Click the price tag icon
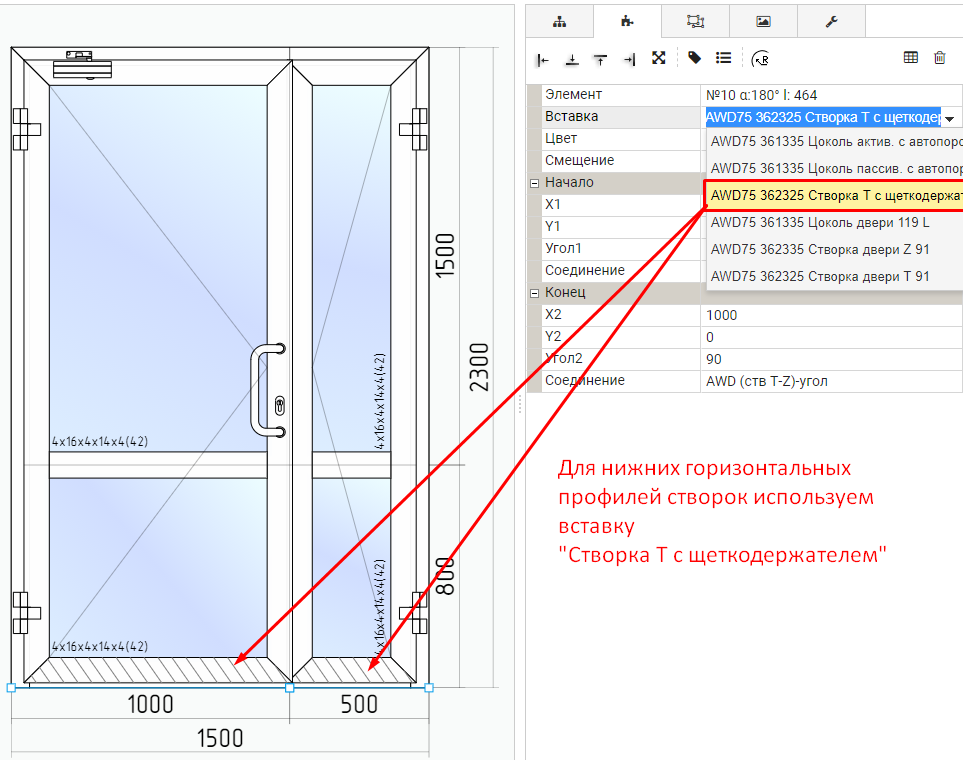Viewport: 963px width, 760px height. coord(695,58)
